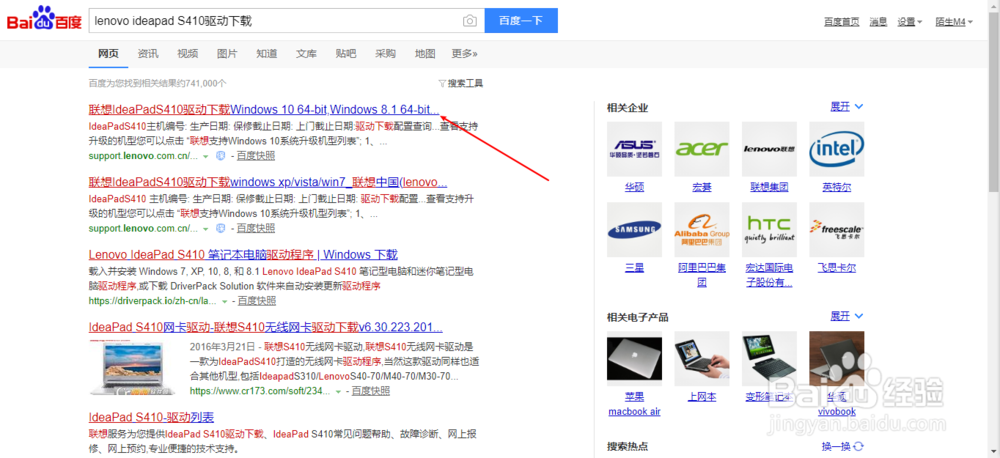Click Alibaba Group logo thumbnail
The image size is (1000, 458).
pyautogui.click(x=702, y=230)
